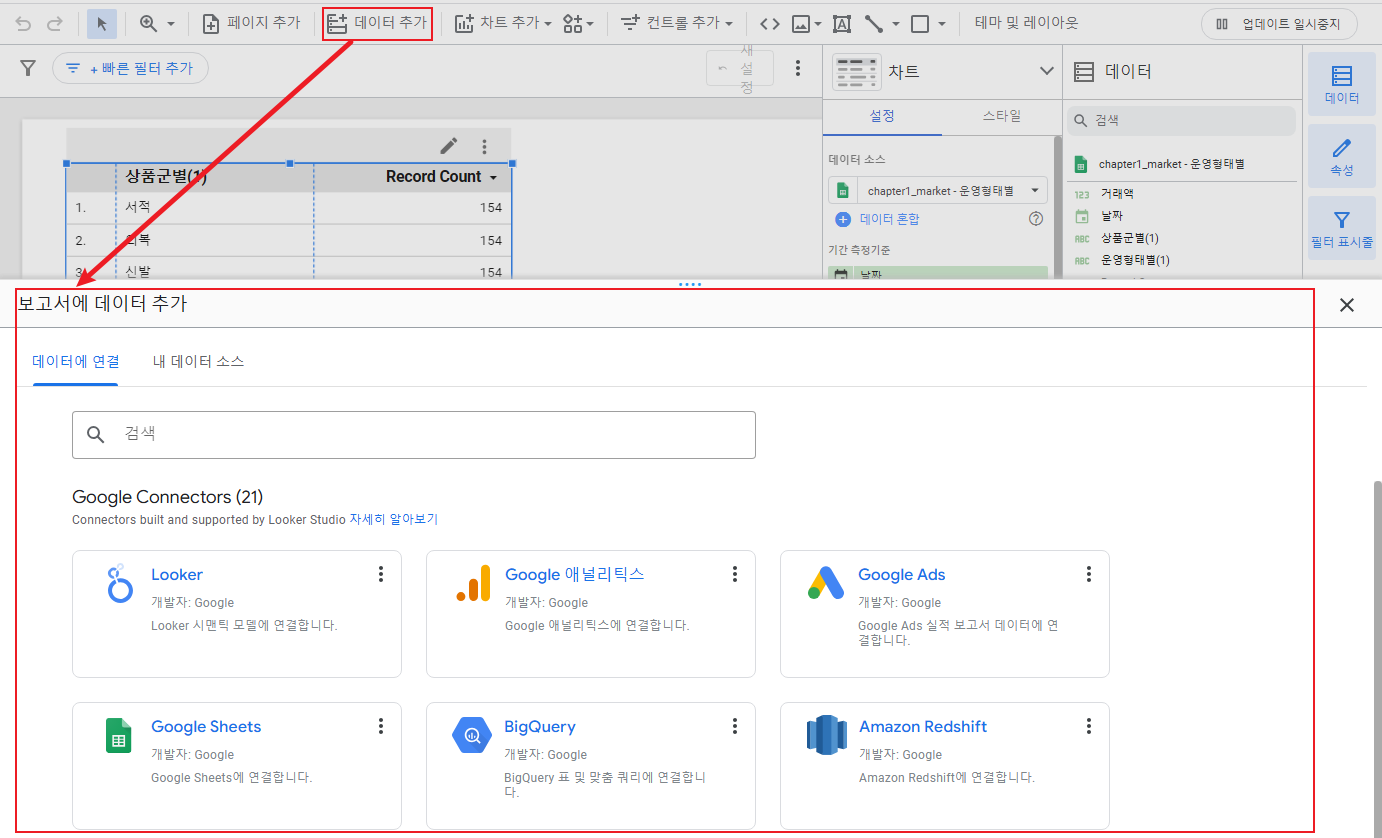Select chapter1_market - 운영형태별 in the data list
Screen dimensions: 1382x838
(1171, 163)
